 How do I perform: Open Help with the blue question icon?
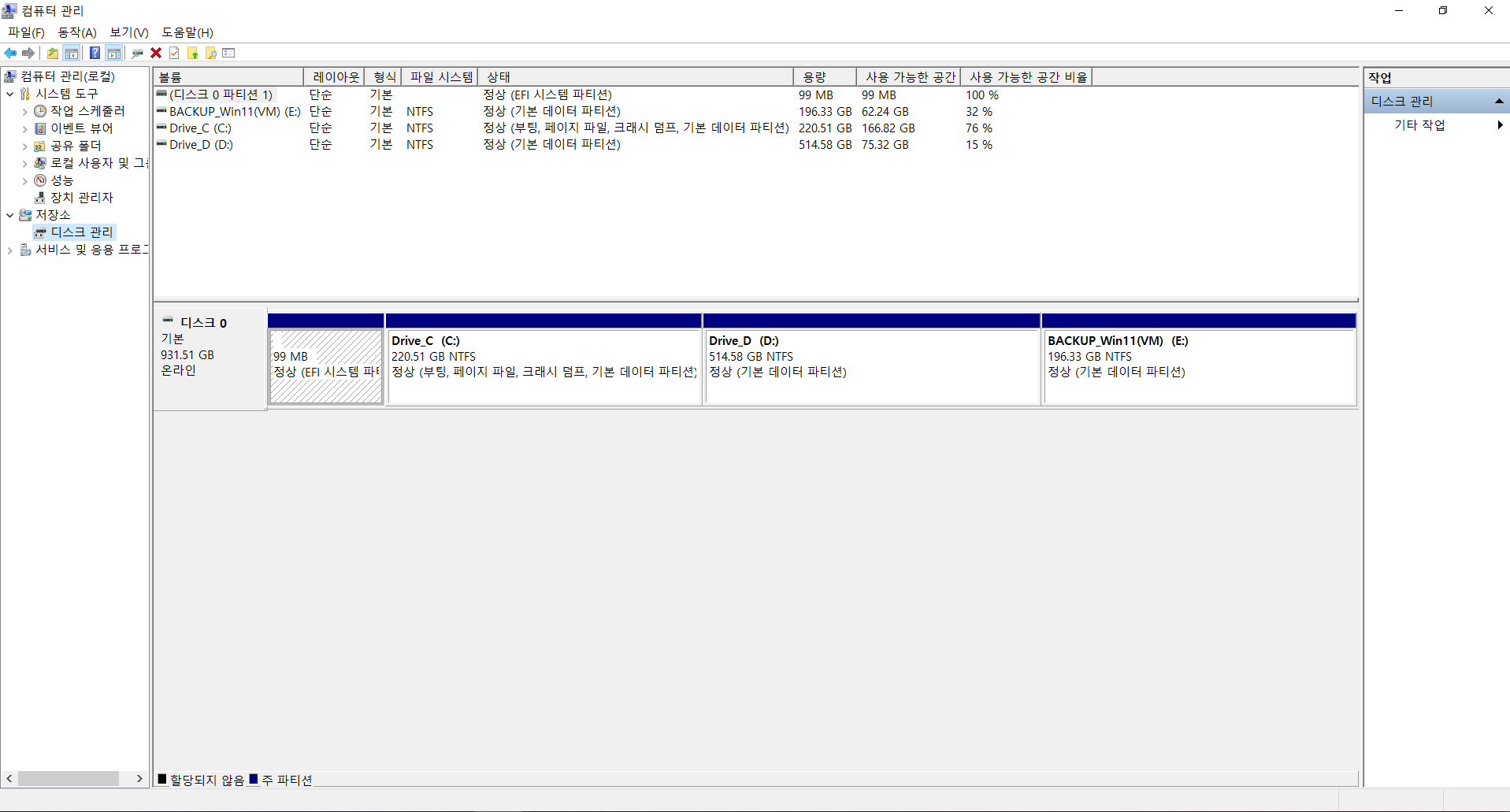point(95,53)
